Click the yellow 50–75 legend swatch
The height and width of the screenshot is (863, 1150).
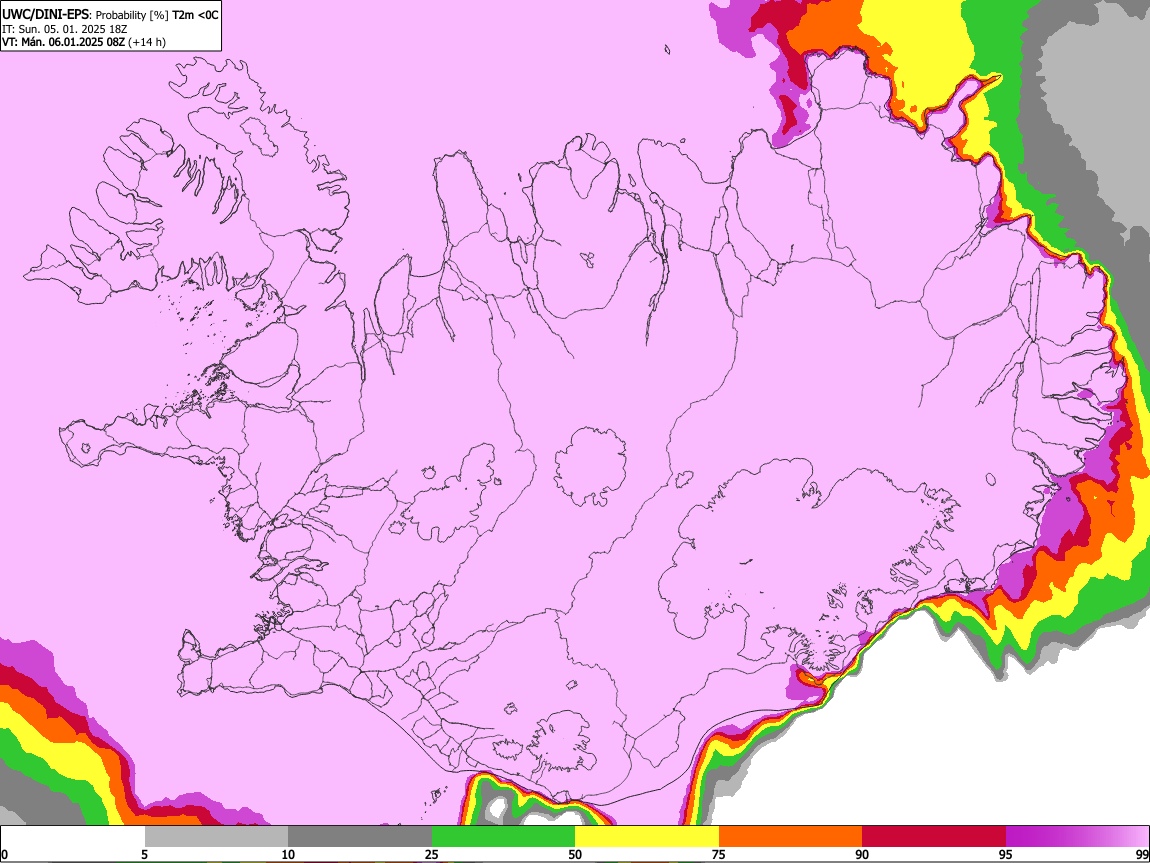pos(647,836)
